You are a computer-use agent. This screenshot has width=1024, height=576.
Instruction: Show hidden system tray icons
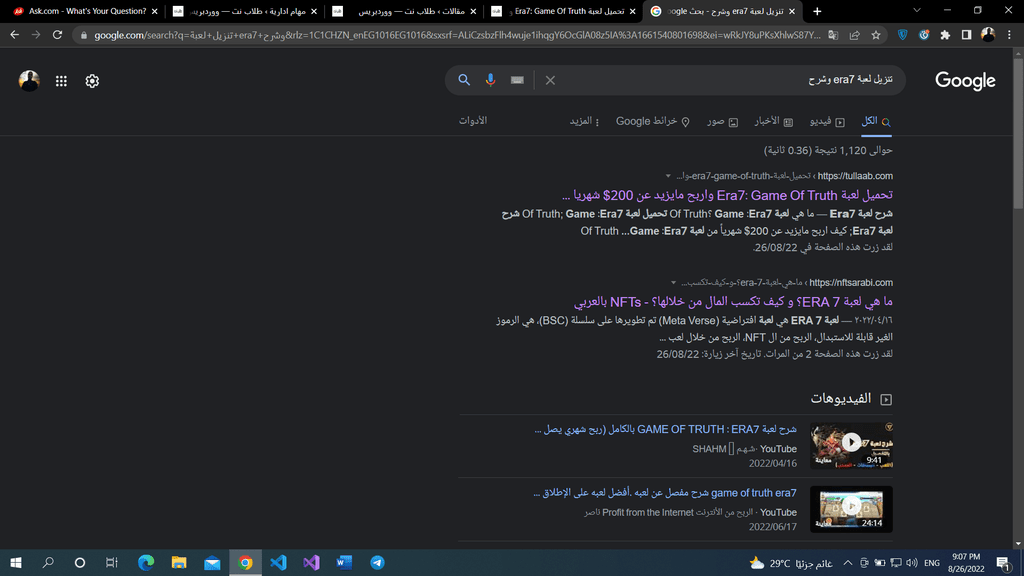pyautogui.click(x=848, y=562)
